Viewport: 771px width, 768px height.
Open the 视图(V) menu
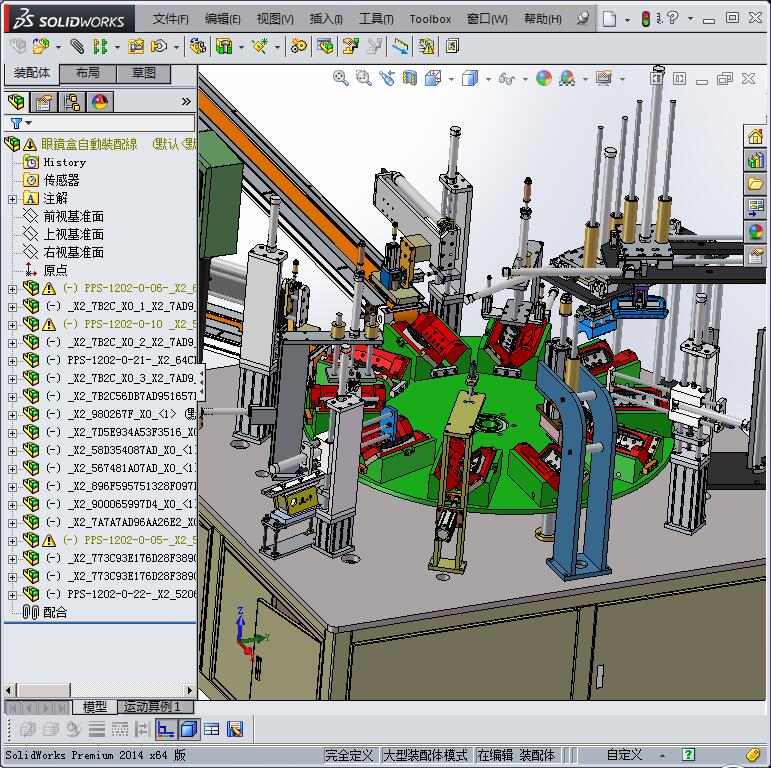pos(275,19)
